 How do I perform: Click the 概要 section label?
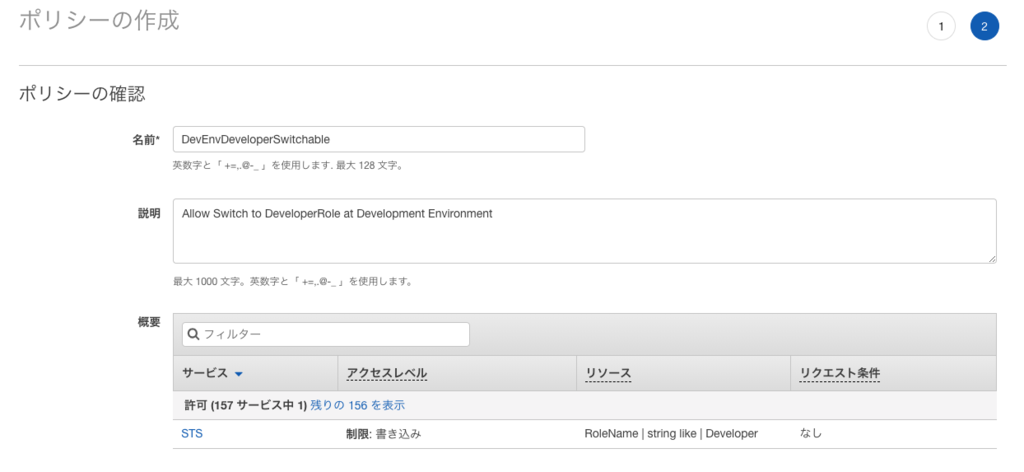(149, 322)
